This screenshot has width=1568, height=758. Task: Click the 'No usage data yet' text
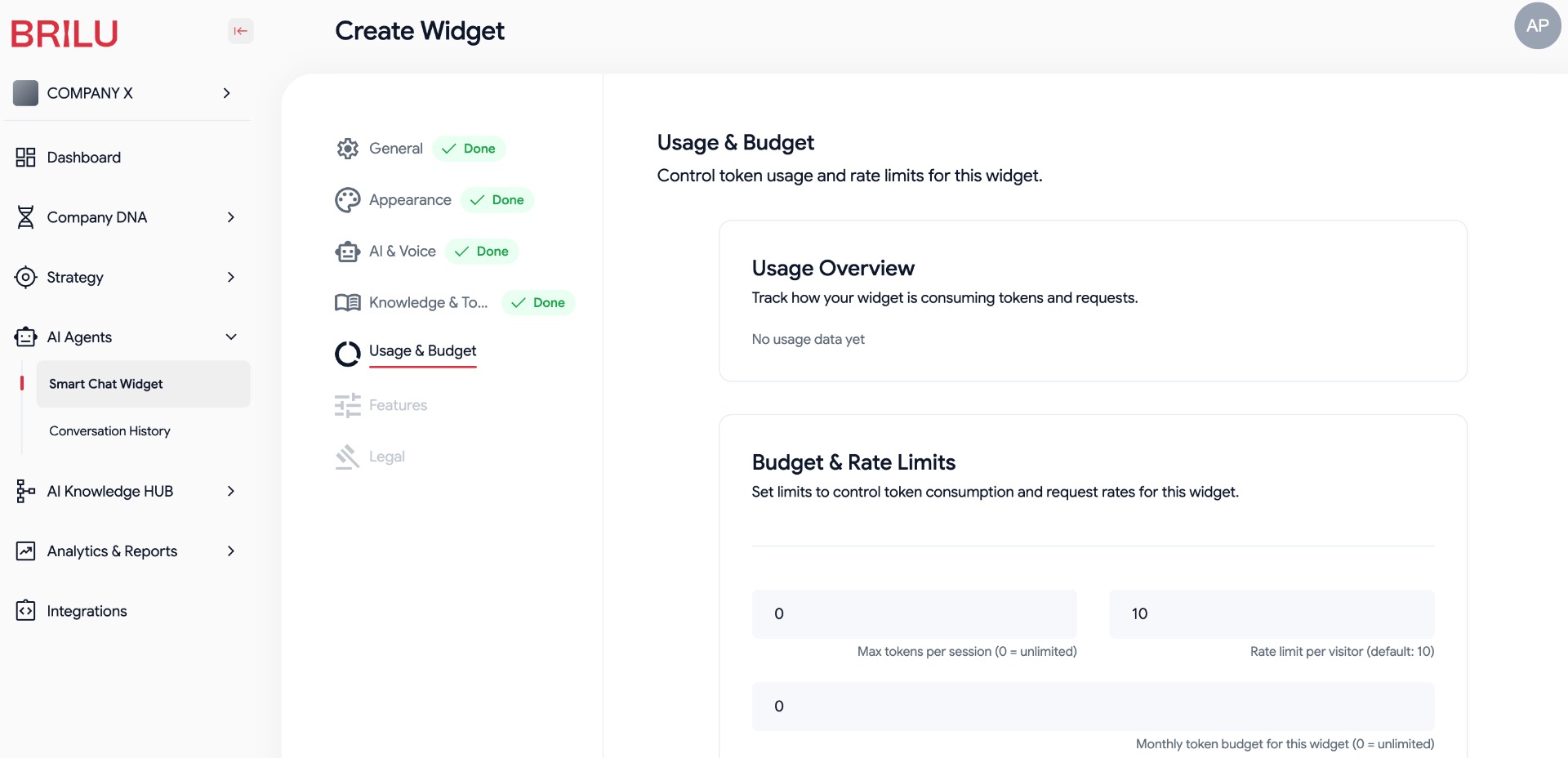pos(808,339)
